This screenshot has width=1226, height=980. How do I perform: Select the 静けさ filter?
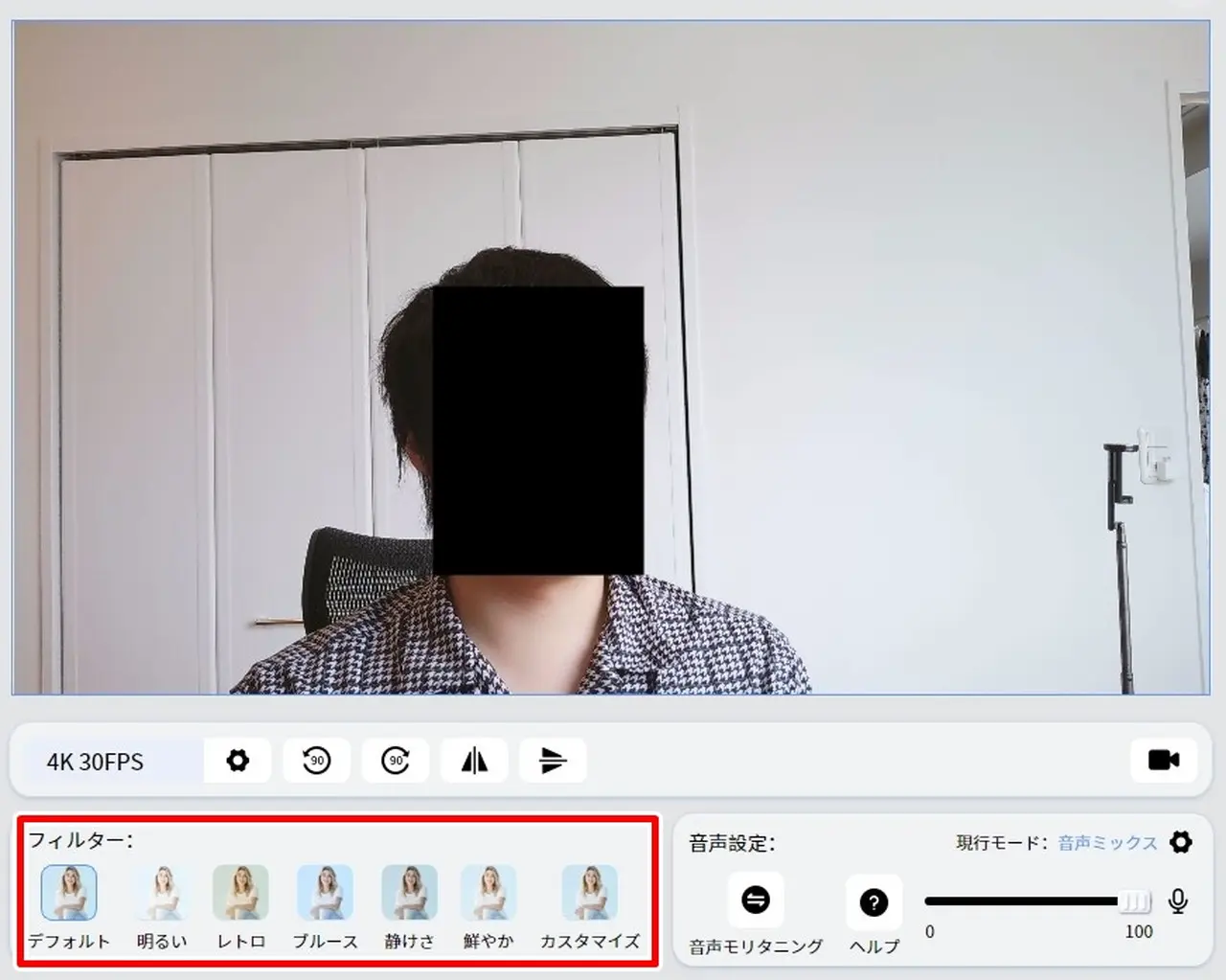click(x=409, y=893)
